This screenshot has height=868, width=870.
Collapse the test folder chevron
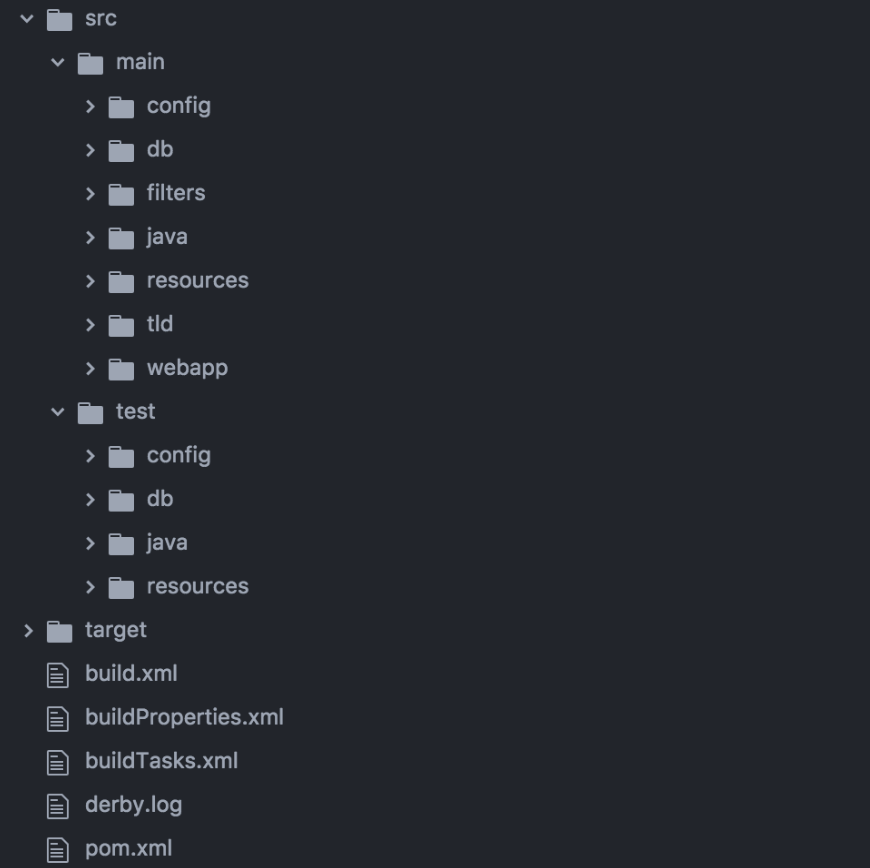(x=58, y=412)
